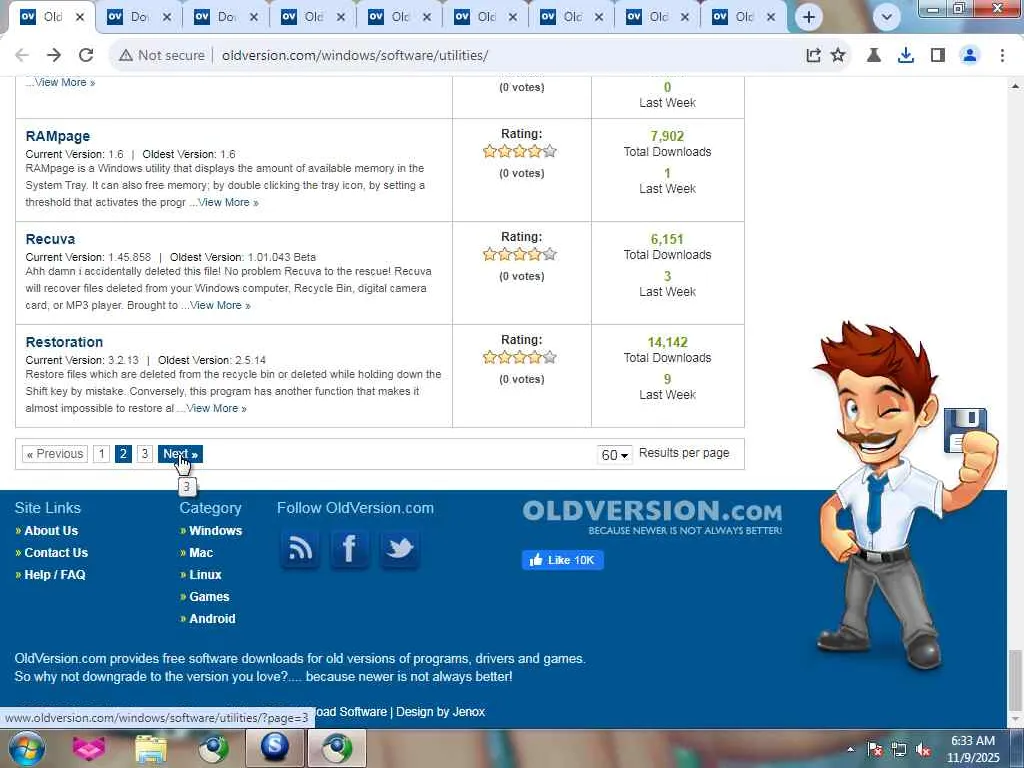Screen dimensions: 1024x768
Task: Open the RSS feed icon
Action: pos(300,548)
